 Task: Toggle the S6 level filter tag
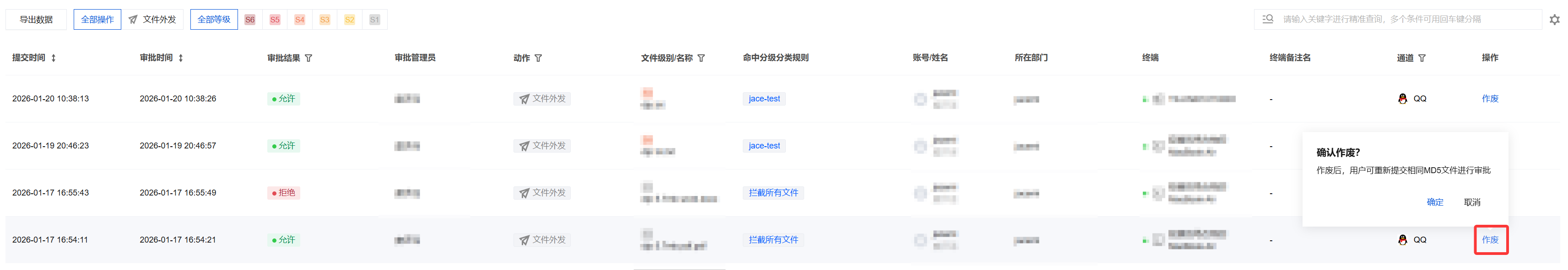click(x=249, y=20)
